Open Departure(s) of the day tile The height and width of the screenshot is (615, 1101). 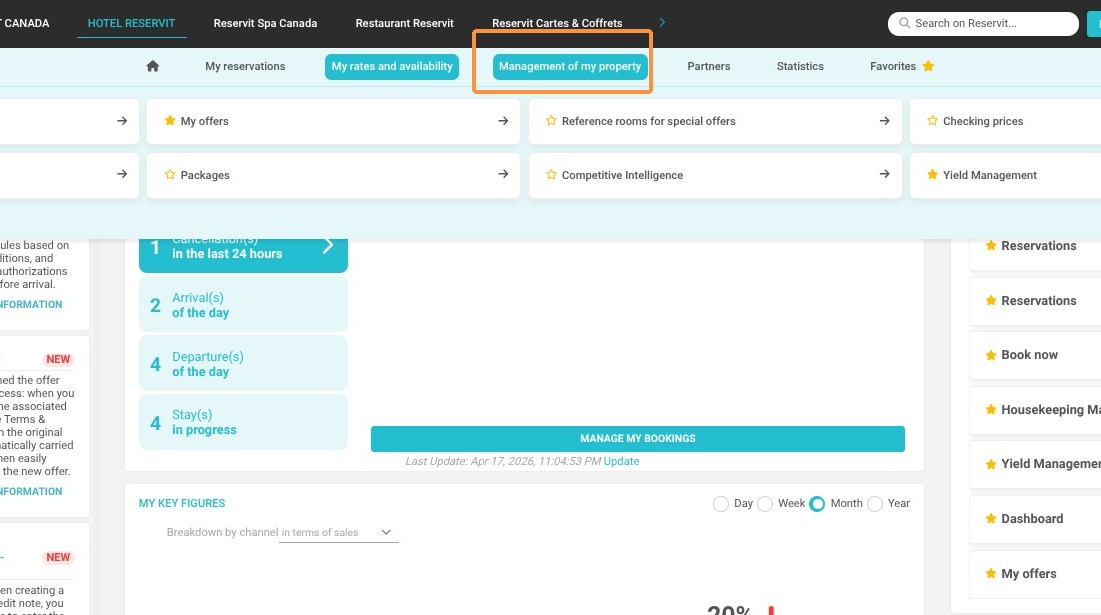pyautogui.click(x=243, y=363)
